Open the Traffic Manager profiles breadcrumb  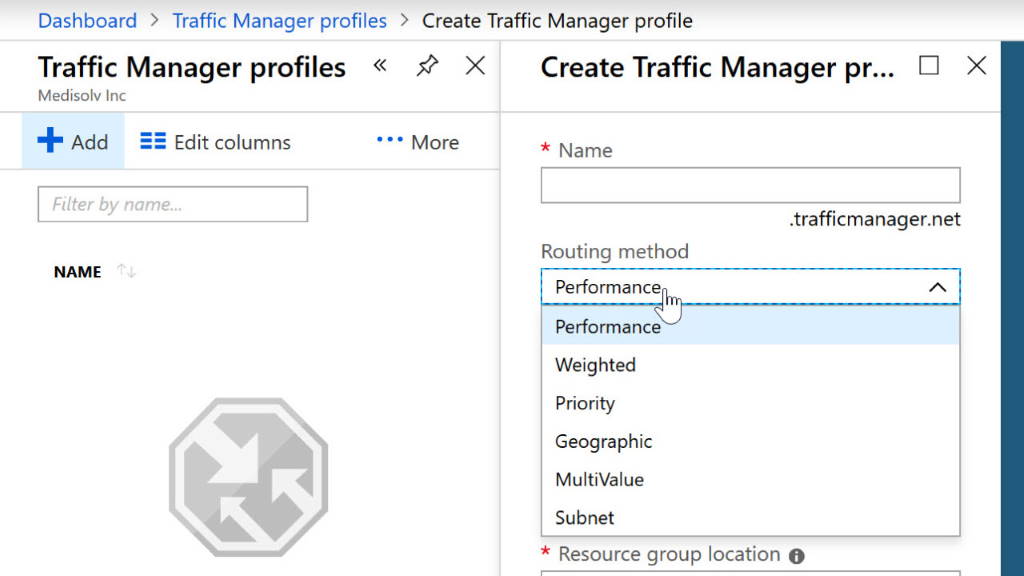tap(279, 20)
